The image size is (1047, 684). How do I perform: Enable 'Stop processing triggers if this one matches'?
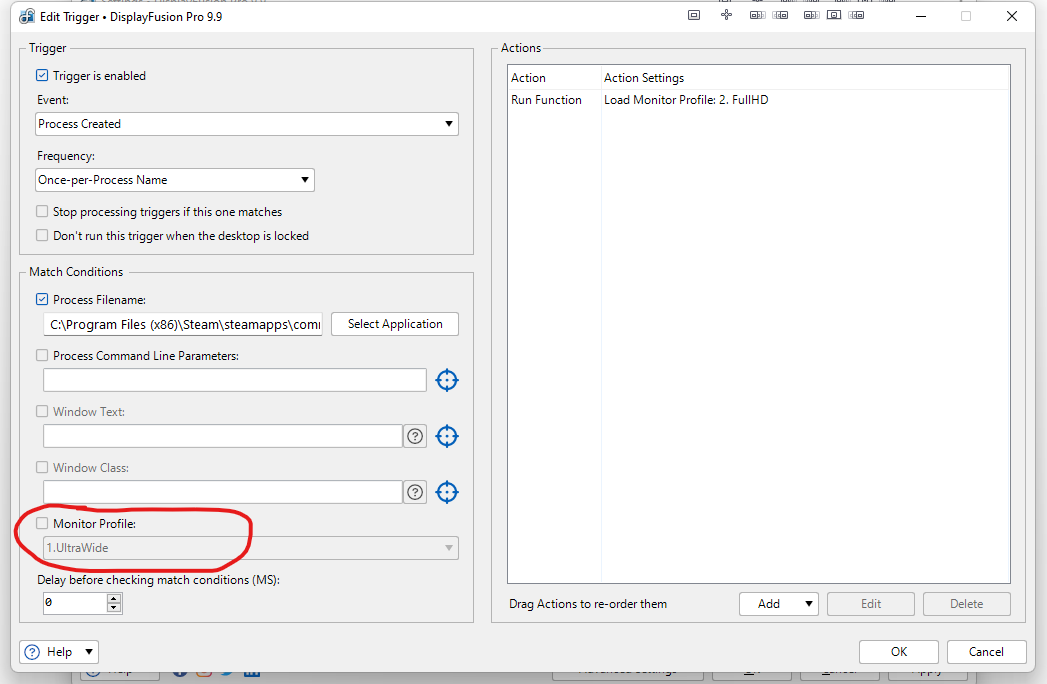pos(42,212)
